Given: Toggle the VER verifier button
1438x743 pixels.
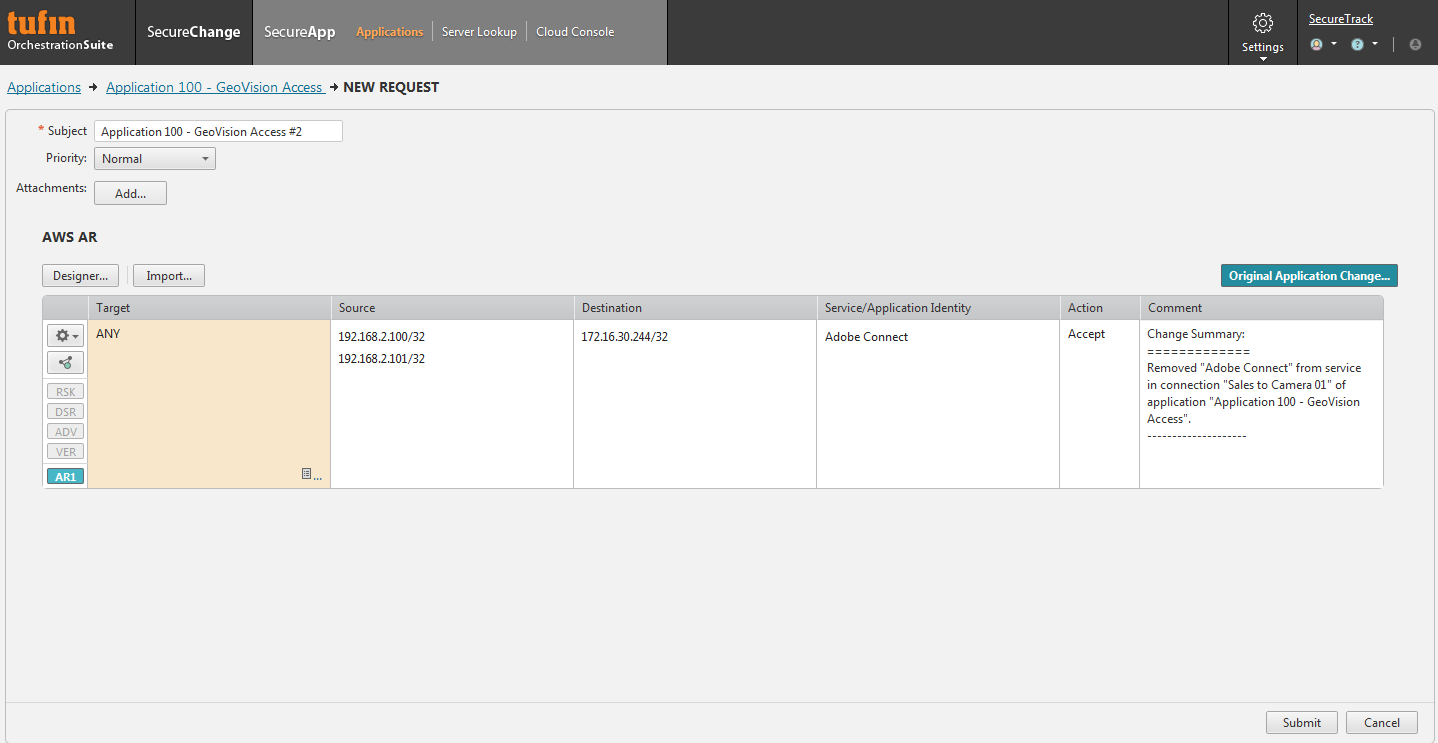Looking at the screenshot, I should point(65,452).
